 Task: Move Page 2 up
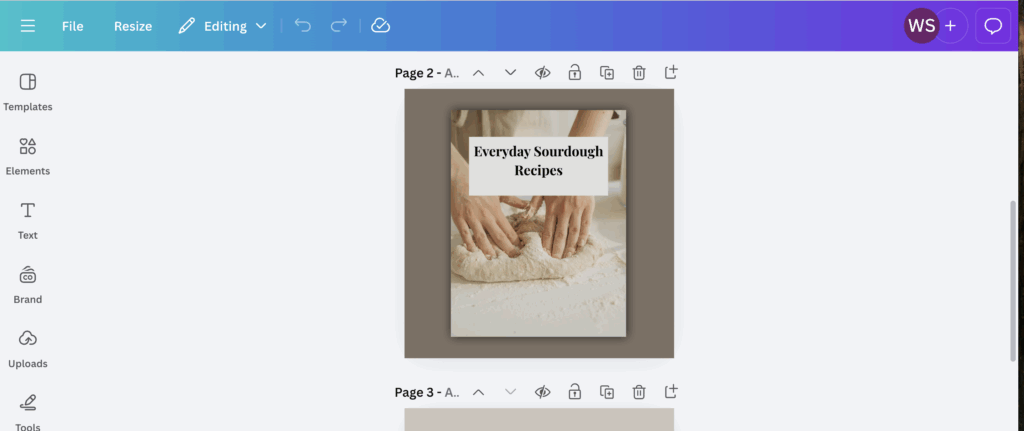pos(479,72)
